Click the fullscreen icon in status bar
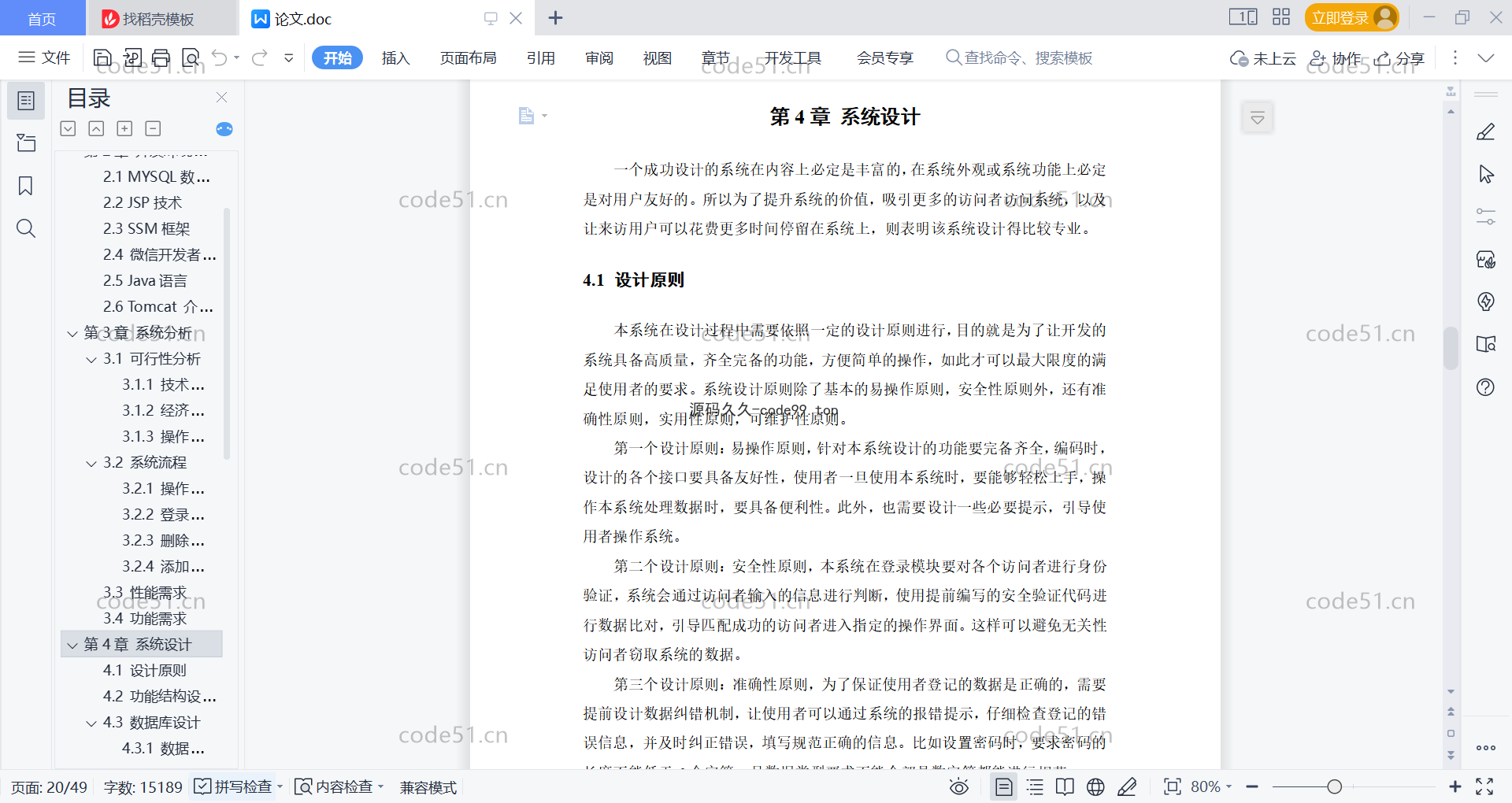Viewport: 1512px width, 803px height. pyautogui.click(x=1485, y=786)
